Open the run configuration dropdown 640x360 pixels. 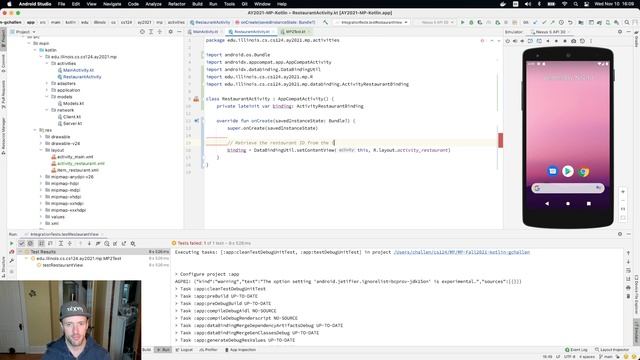(x=371, y=22)
